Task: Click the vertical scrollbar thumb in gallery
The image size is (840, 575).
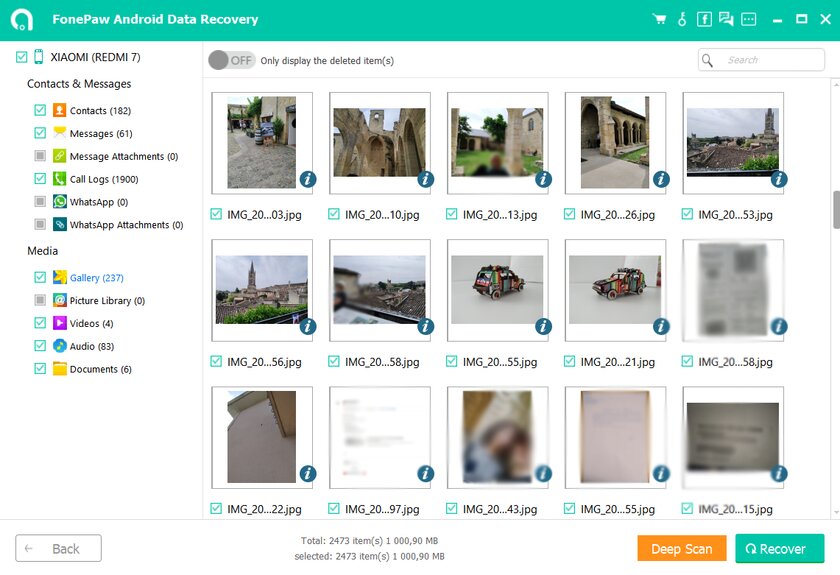Action: pos(836,210)
